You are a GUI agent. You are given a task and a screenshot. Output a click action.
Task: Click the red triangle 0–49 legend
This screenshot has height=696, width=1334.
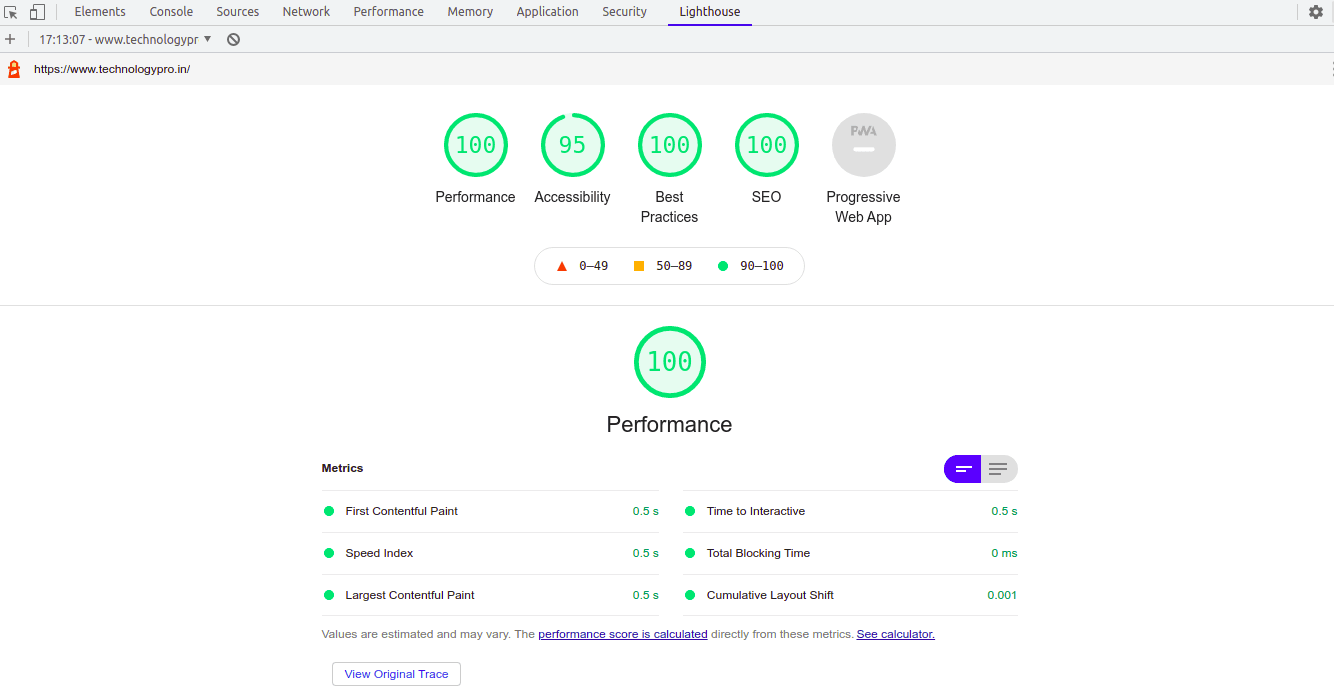582,266
